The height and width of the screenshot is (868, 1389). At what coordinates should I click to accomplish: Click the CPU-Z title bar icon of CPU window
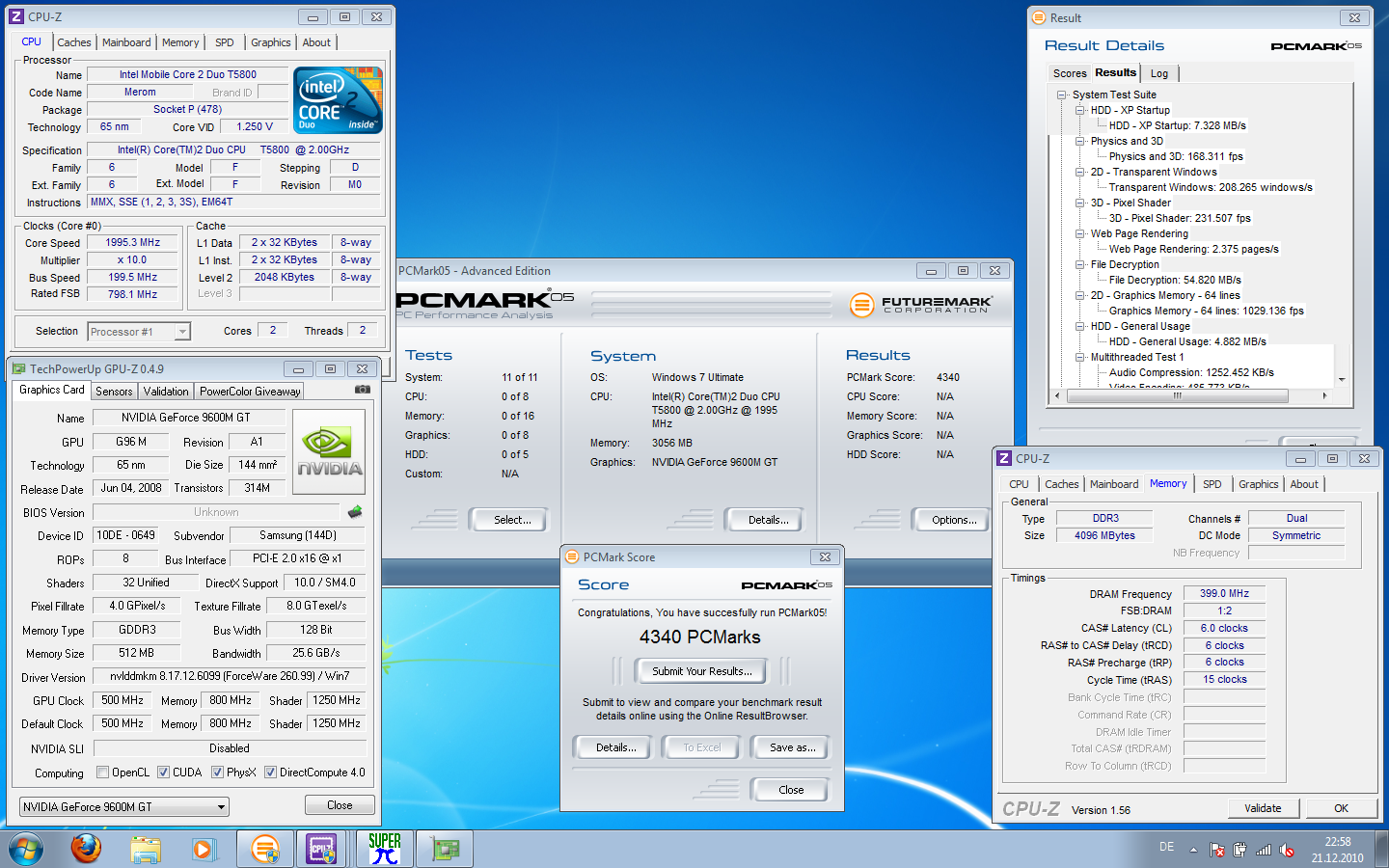pyautogui.click(x=15, y=16)
